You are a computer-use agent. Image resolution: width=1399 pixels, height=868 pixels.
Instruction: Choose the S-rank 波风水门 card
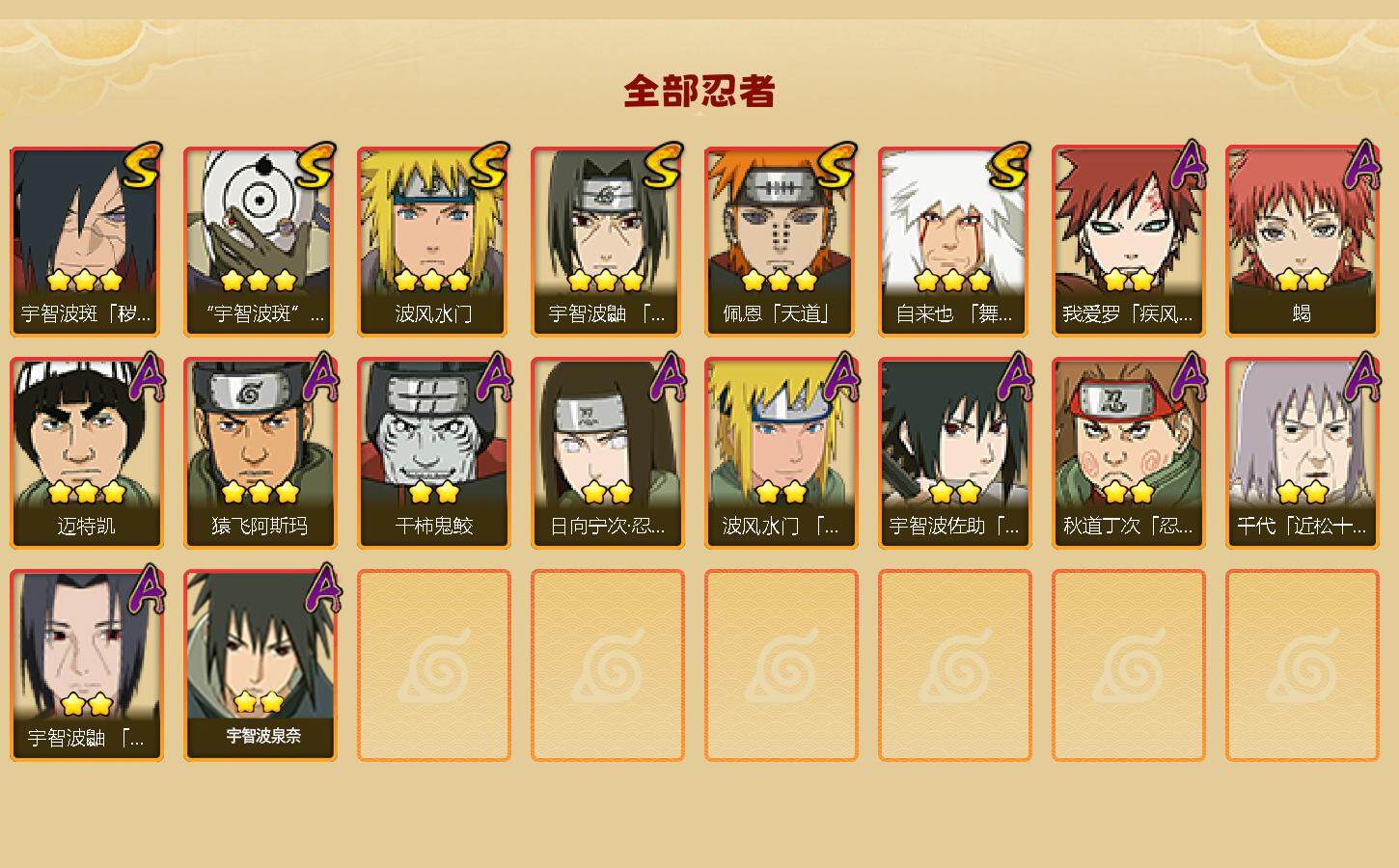coord(434,241)
